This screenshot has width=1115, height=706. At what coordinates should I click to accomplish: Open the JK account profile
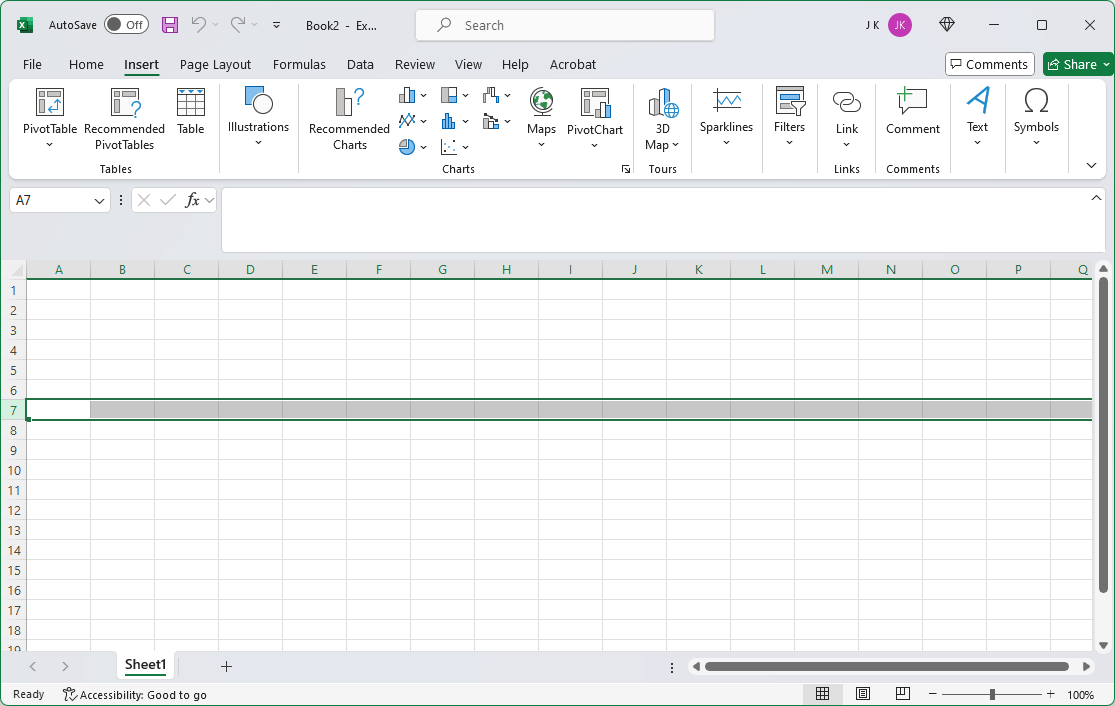pyautogui.click(x=900, y=25)
